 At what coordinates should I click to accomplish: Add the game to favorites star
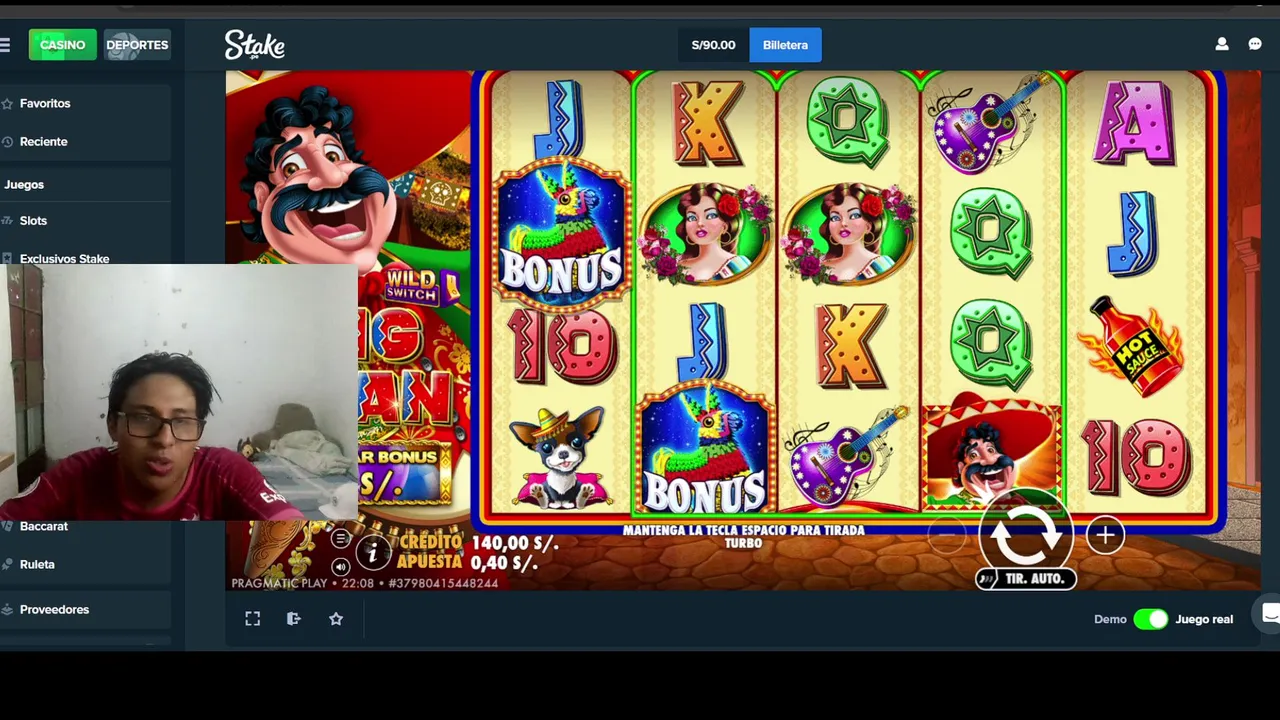(336, 619)
